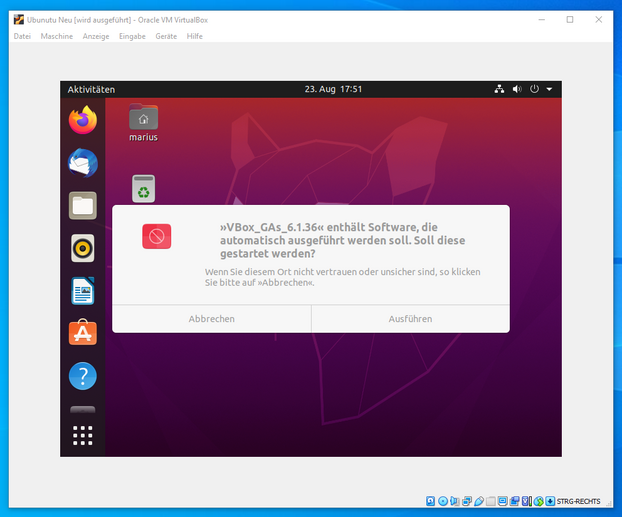This screenshot has height=517, width=622.
Task: Open the marius home folder icon
Action: (x=144, y=118)
